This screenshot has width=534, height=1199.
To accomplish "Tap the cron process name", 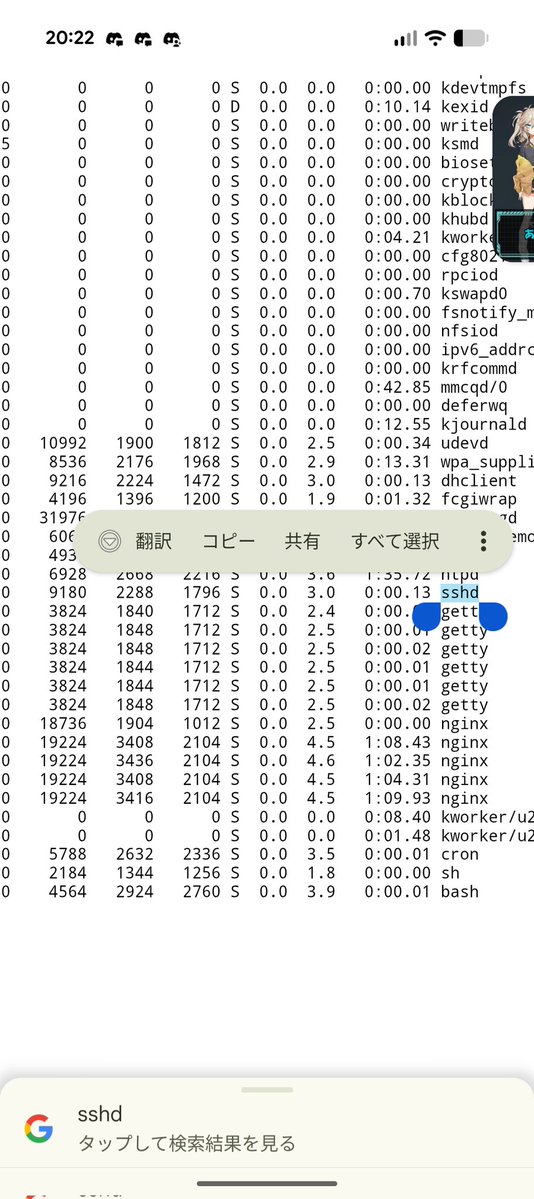I will 460,854.
